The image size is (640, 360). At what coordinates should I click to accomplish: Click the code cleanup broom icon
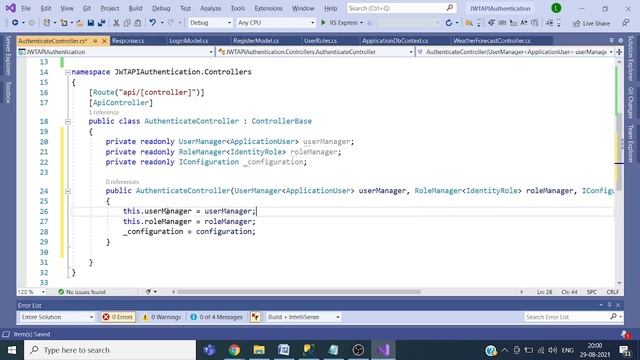(x=148, y=292)
